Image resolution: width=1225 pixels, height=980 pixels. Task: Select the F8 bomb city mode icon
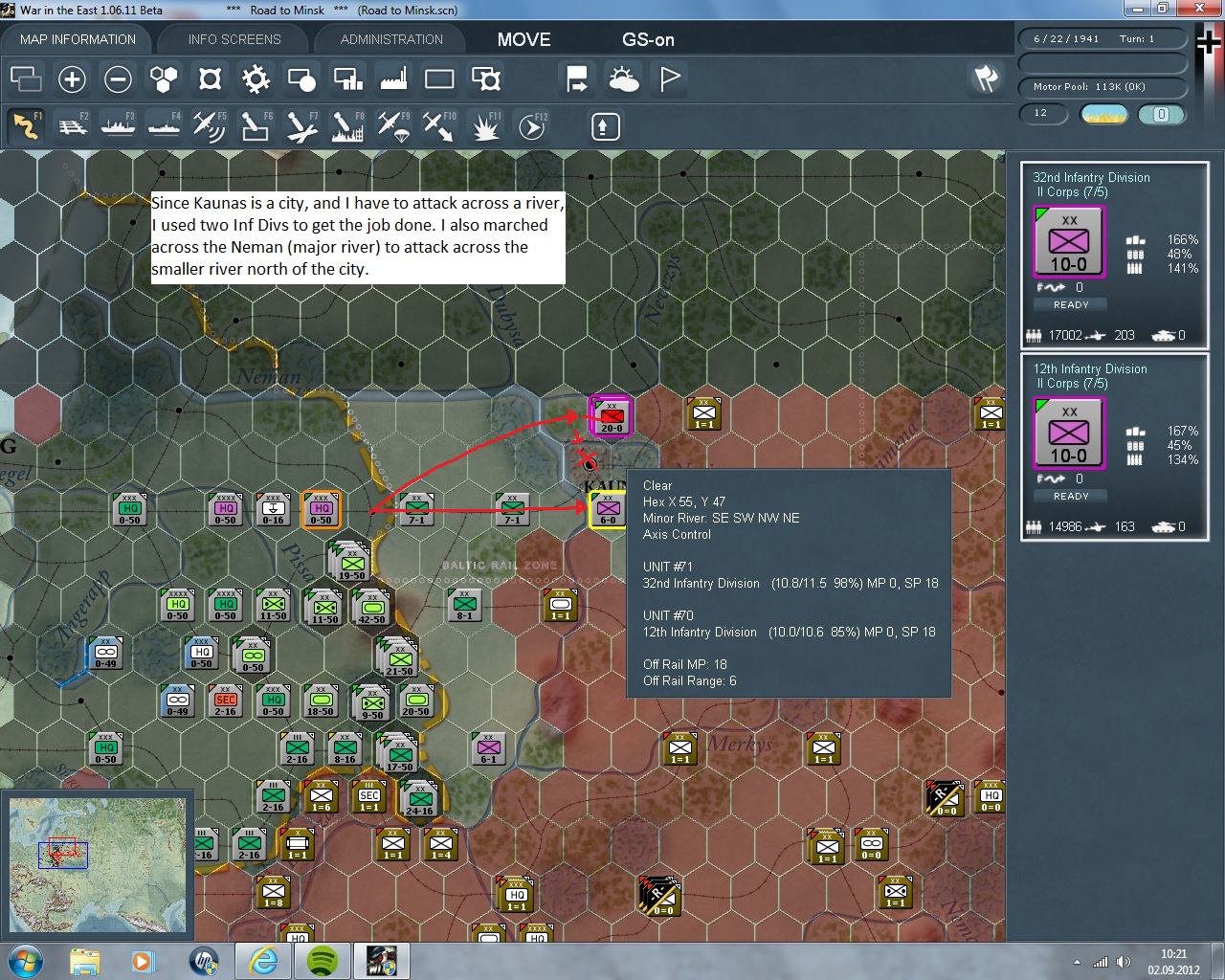(x=347, y=126)
